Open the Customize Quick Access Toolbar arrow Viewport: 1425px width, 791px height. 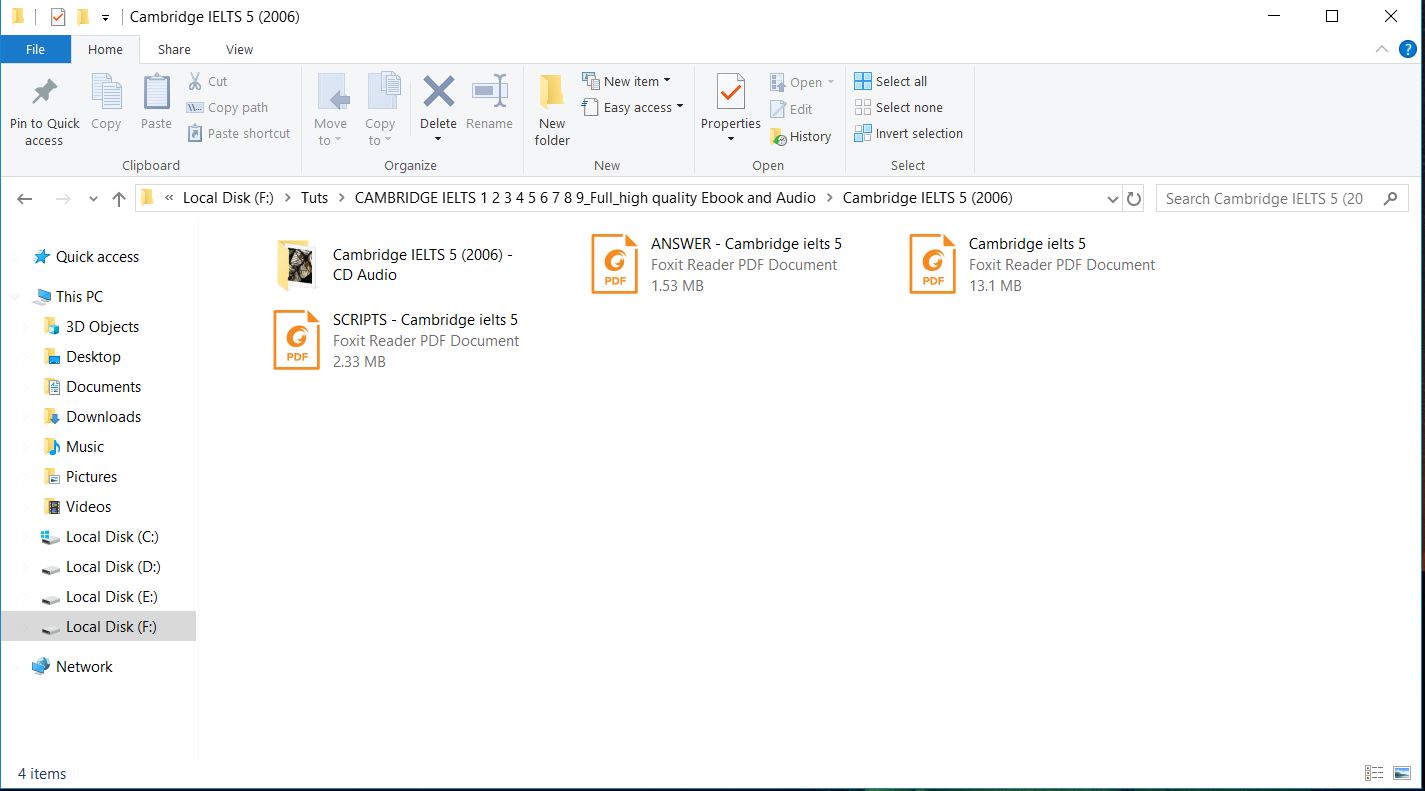click(x=105, y=18)
